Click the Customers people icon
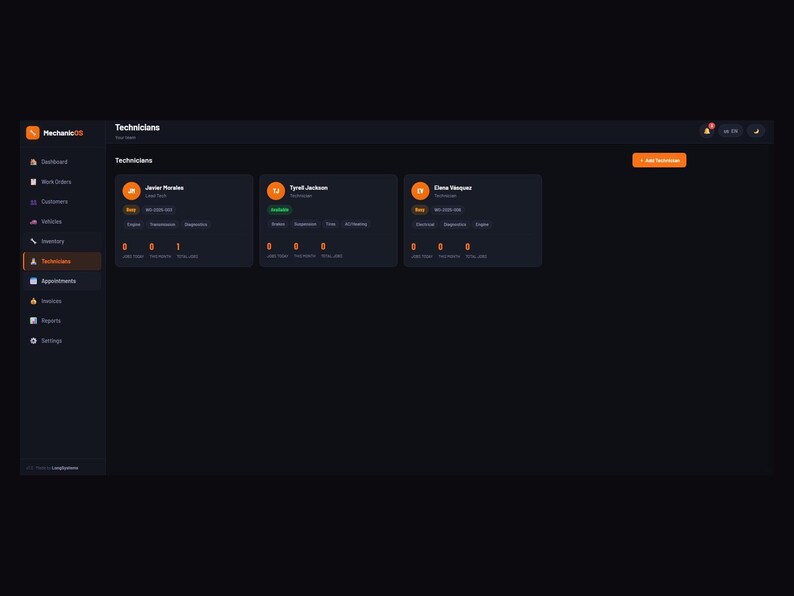The image size is (794, 596). [33, 202]
